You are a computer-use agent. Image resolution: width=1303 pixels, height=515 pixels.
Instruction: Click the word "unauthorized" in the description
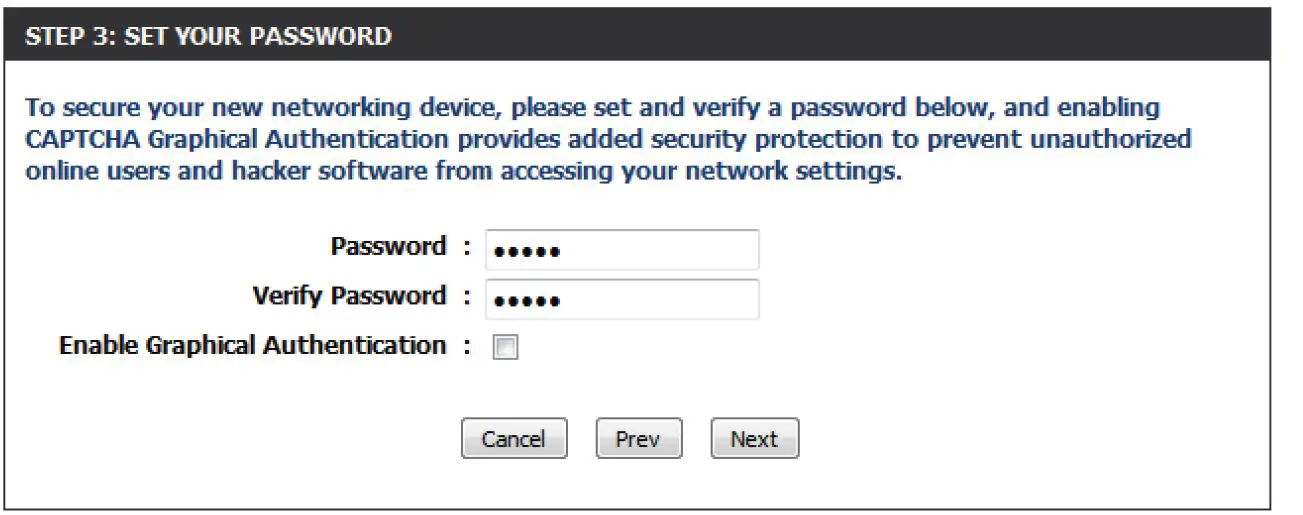click(x=1110, y=139)
